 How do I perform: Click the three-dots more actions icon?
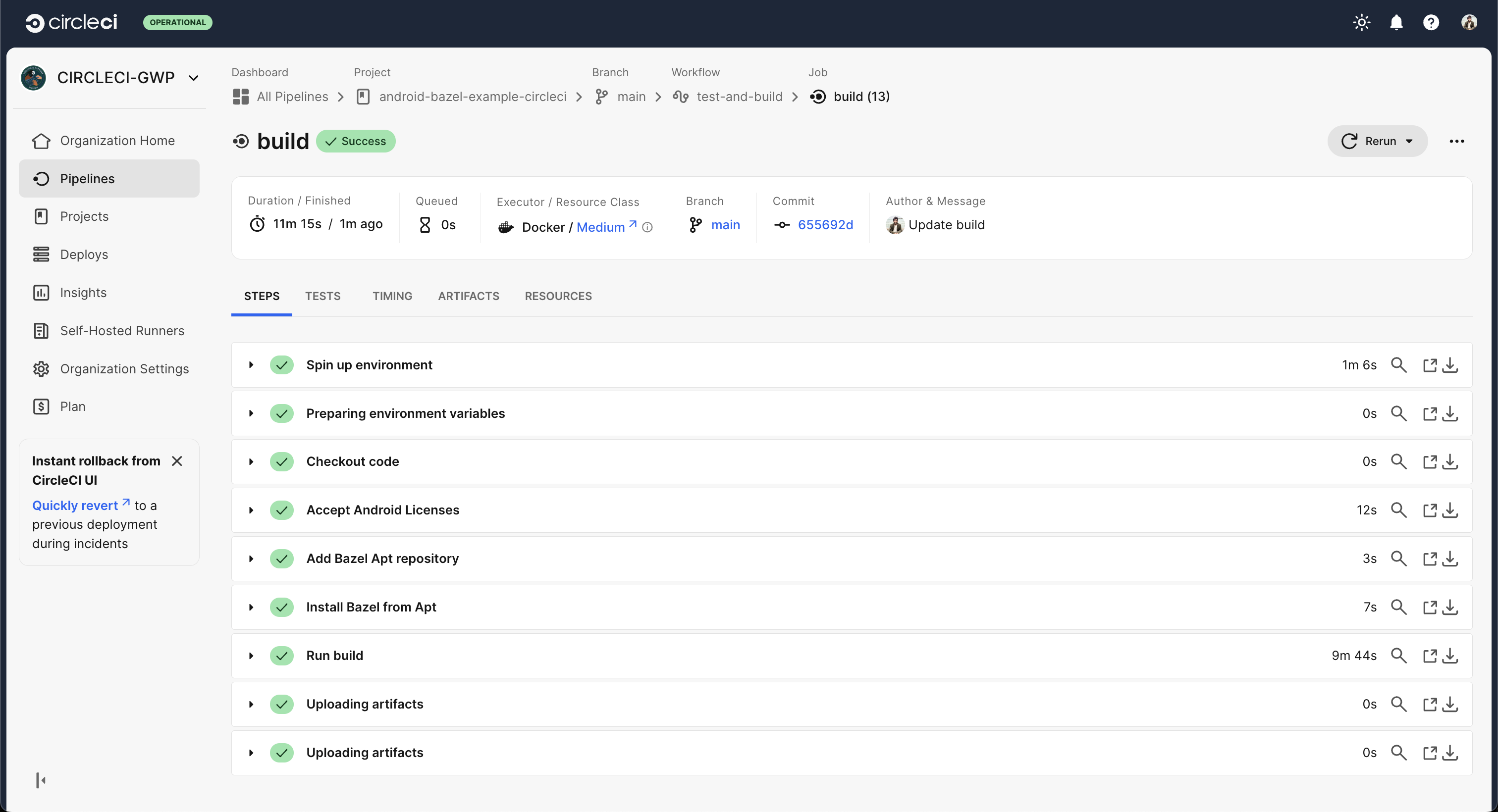pos(1456,141)
